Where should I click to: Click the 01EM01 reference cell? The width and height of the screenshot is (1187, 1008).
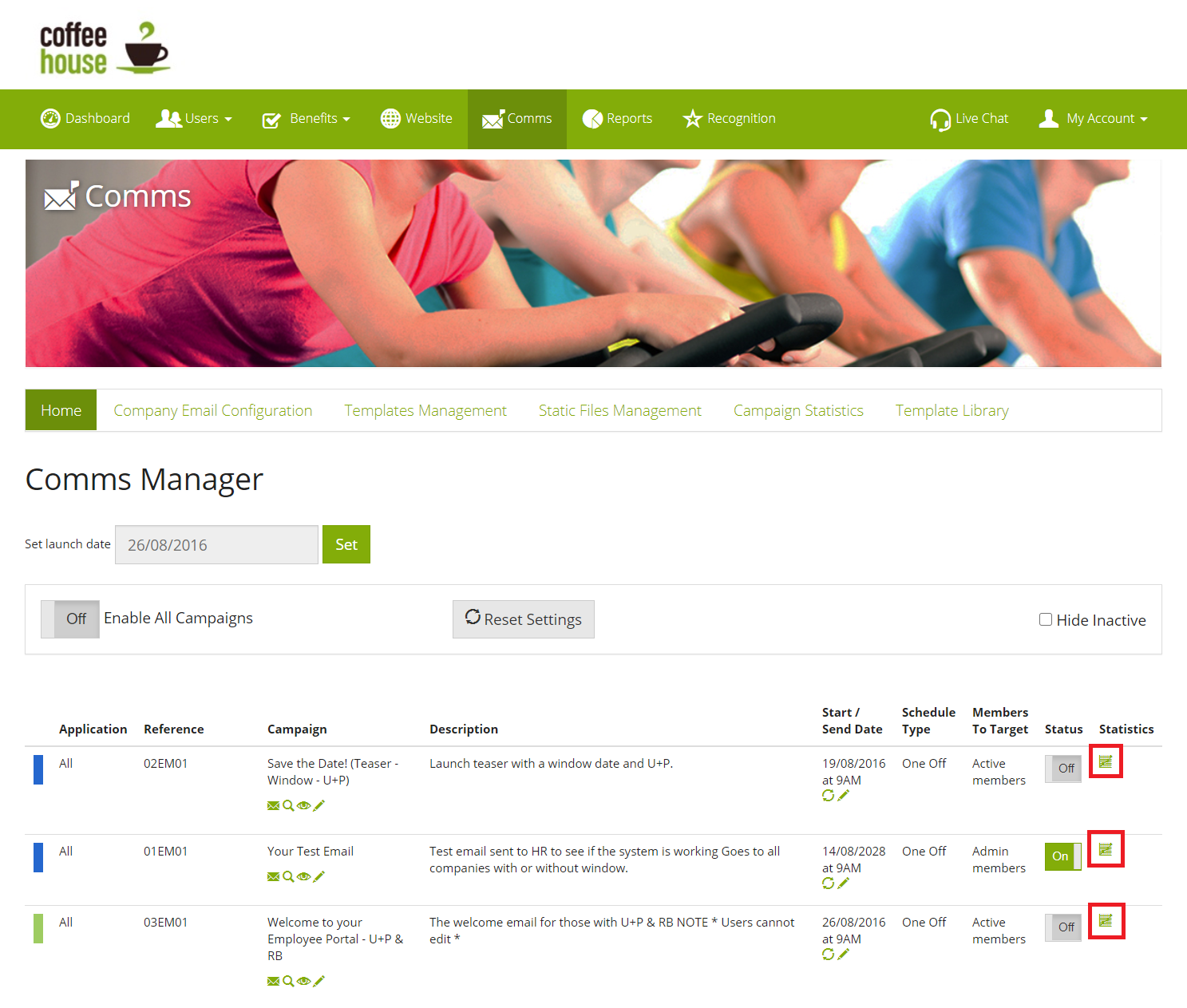tap(166, 852)
